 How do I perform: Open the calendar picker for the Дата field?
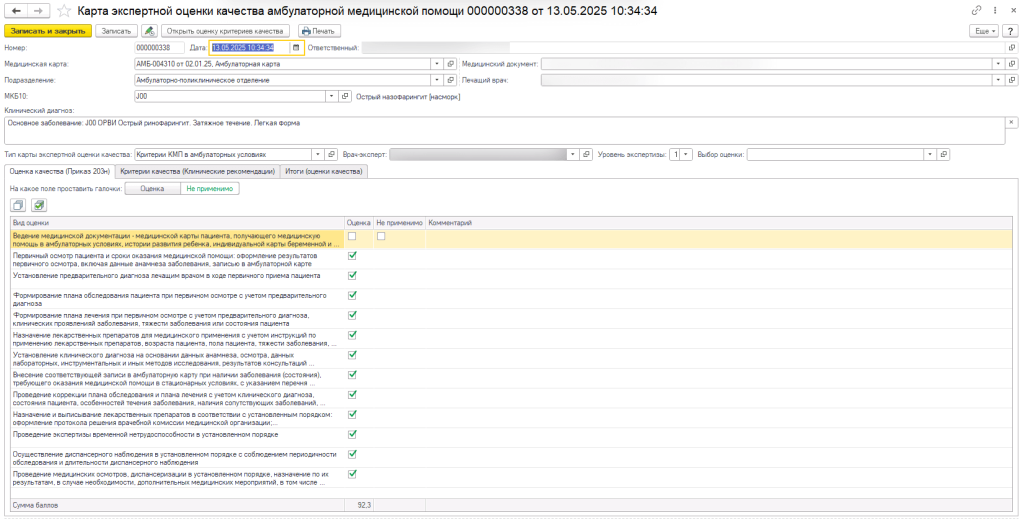[296, 47]
